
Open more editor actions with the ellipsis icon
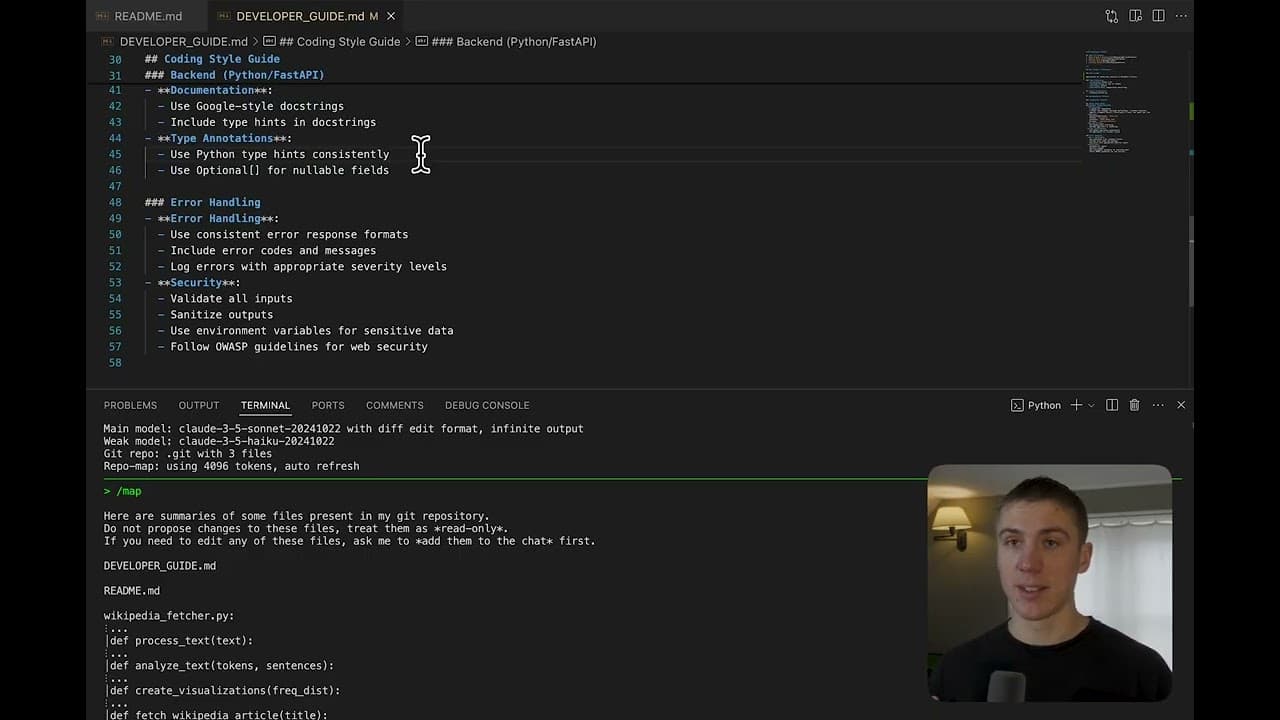pos(1181,16)
